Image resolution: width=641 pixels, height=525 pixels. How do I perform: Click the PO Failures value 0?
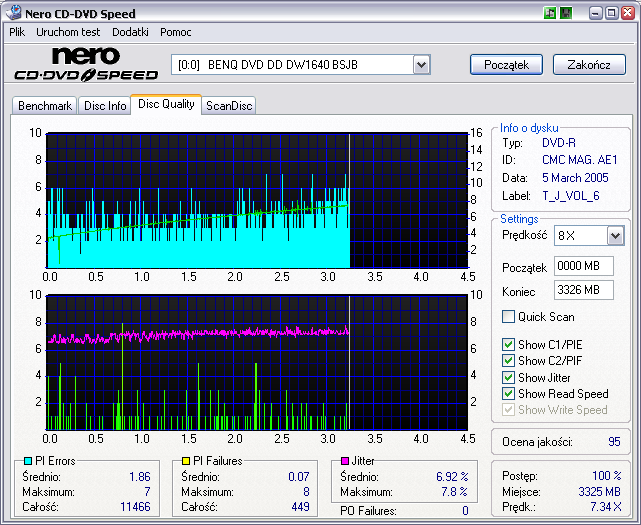(x=465, y=511)
